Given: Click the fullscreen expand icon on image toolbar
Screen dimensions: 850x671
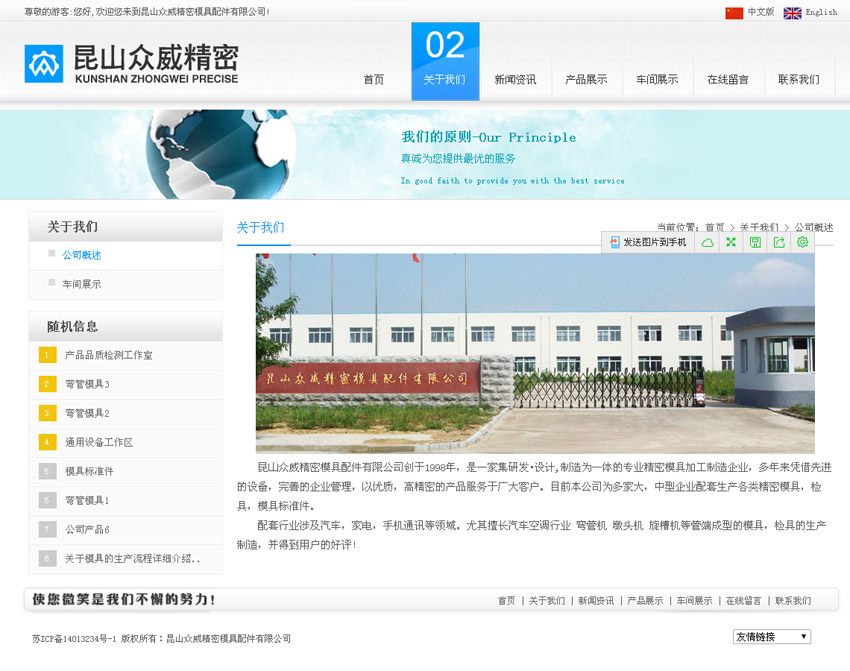Looking at the screenshot, I should pos(731,242).
